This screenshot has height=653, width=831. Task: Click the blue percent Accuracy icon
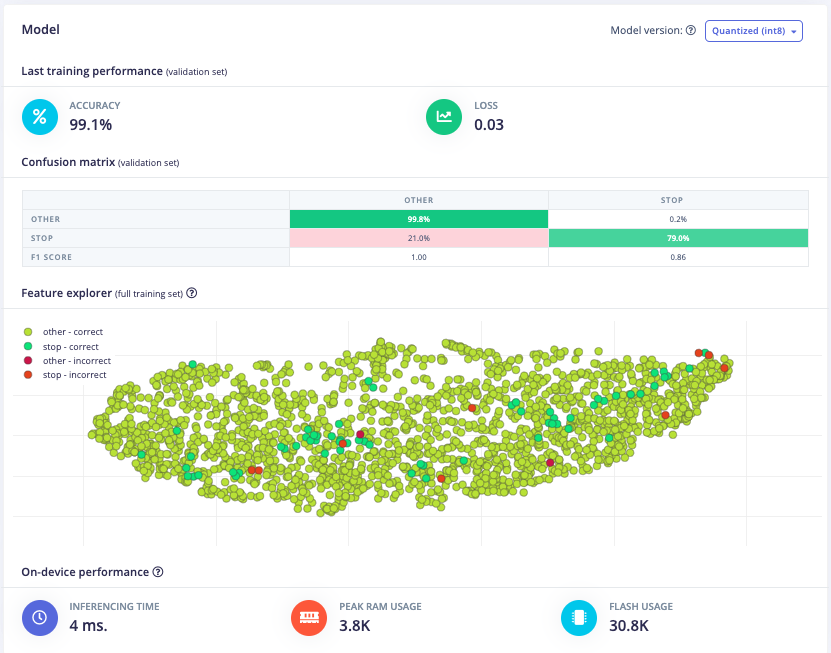pyautogui.click(x=39, y=116)
